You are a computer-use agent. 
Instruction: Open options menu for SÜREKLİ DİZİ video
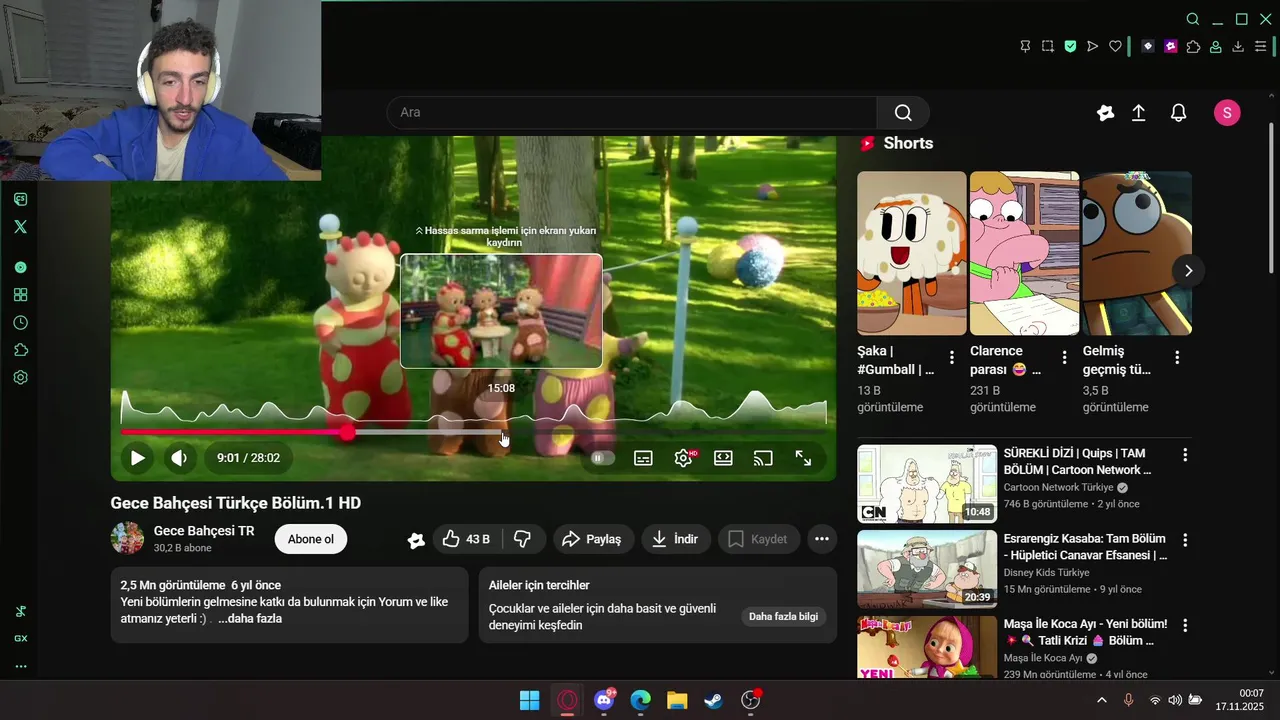coord(1185,455)
